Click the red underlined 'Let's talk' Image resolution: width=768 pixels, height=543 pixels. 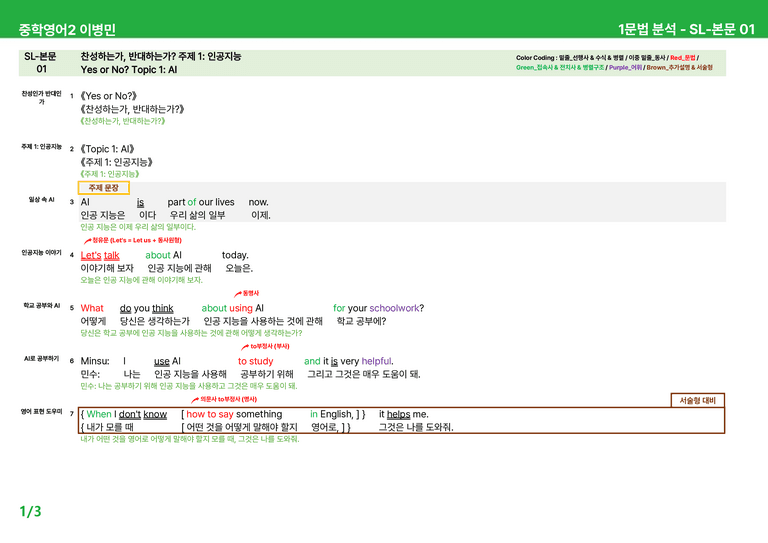click(100, 255)
